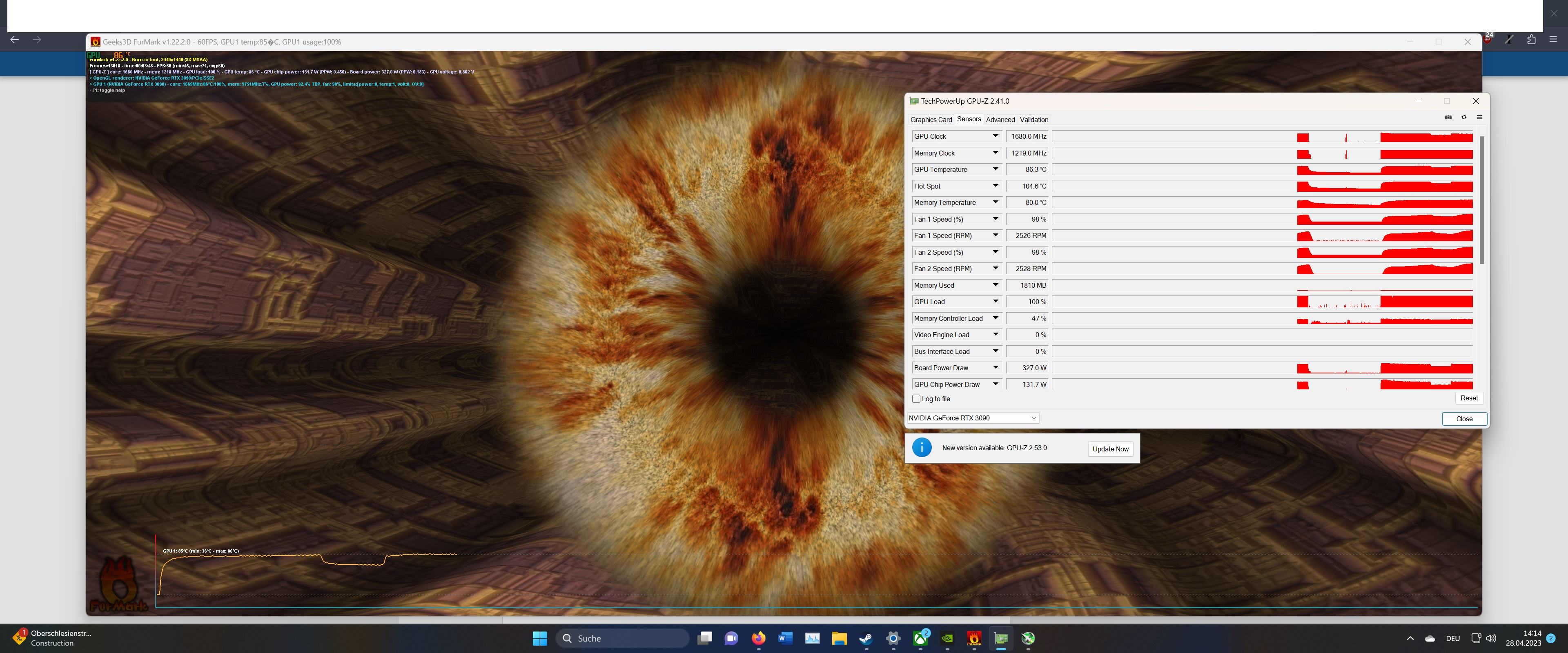Click the Close button in GPU-Z
This screenshot has height=653, width=1568.
click(x=1464, y=419)
